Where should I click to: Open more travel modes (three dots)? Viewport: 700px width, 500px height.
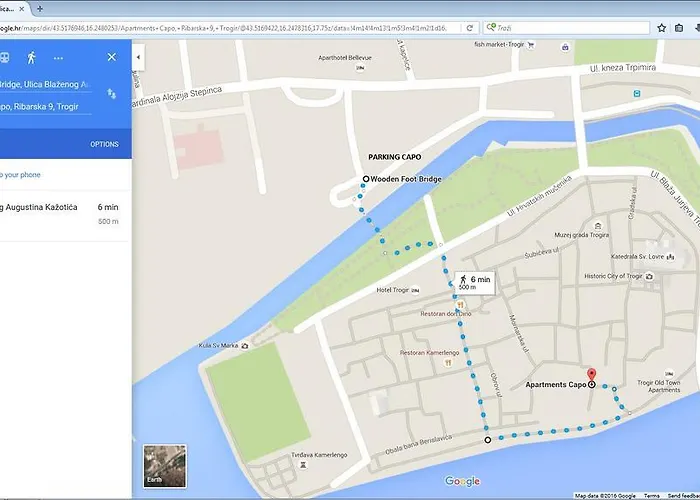click(59, 57)
